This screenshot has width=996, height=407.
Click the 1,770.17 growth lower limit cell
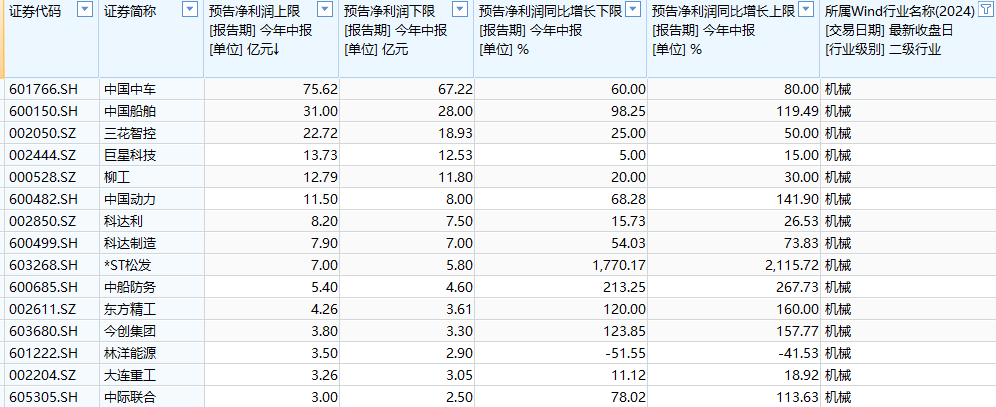607,265
